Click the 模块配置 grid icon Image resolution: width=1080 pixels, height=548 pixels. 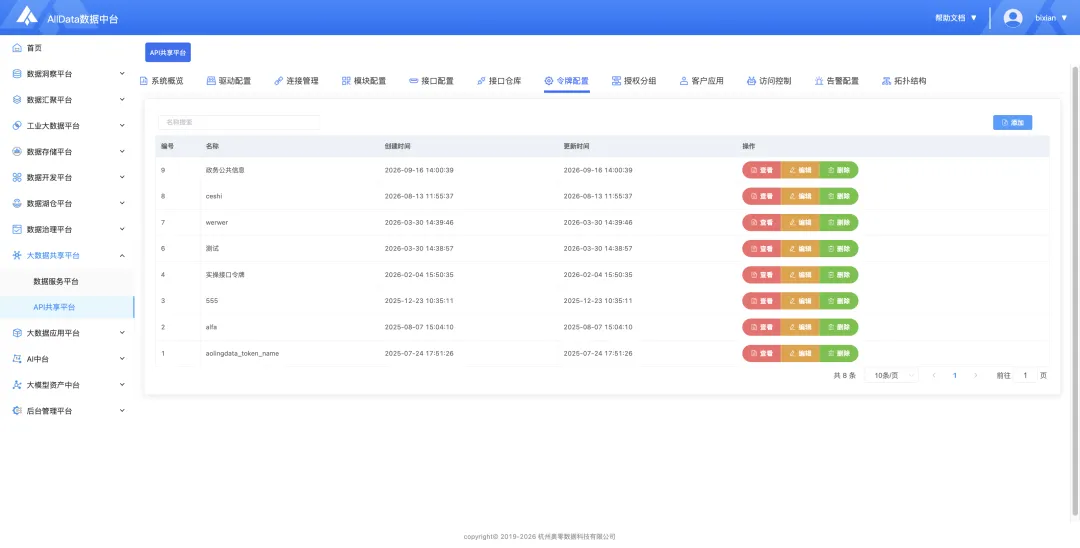coord(346,81)
